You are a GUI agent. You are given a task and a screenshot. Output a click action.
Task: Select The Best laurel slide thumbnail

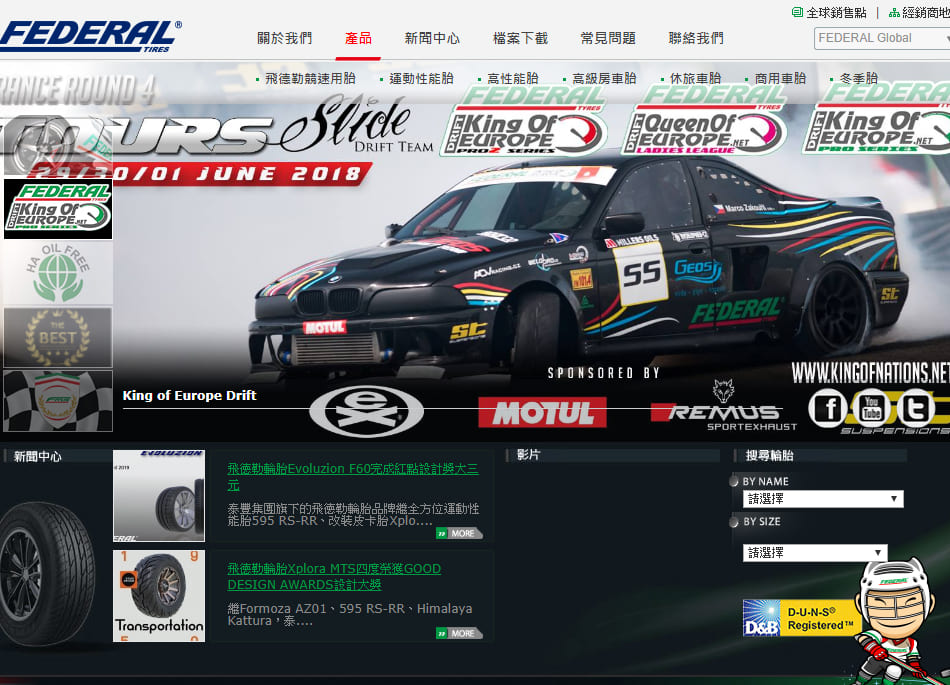click(58, 337)
